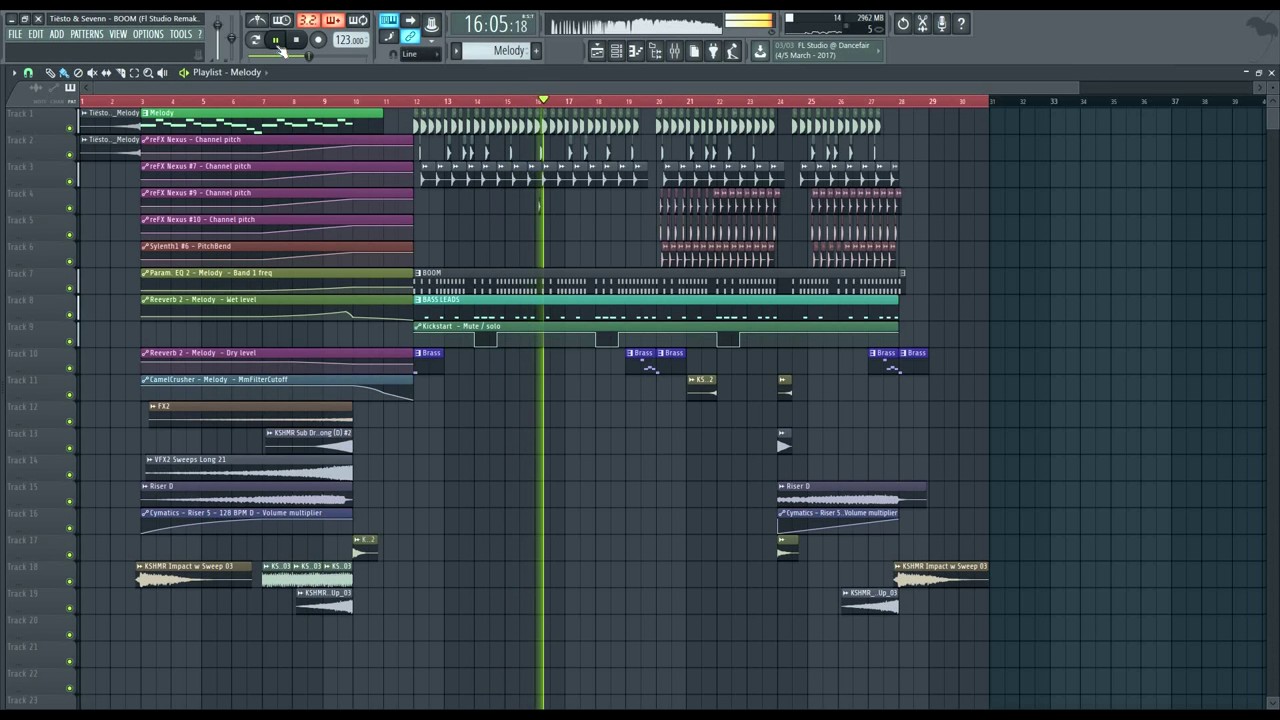This screenshot has height=720, width=1280.
Task: Toggle overdub recording mode
Action: (x=333, y=20)
